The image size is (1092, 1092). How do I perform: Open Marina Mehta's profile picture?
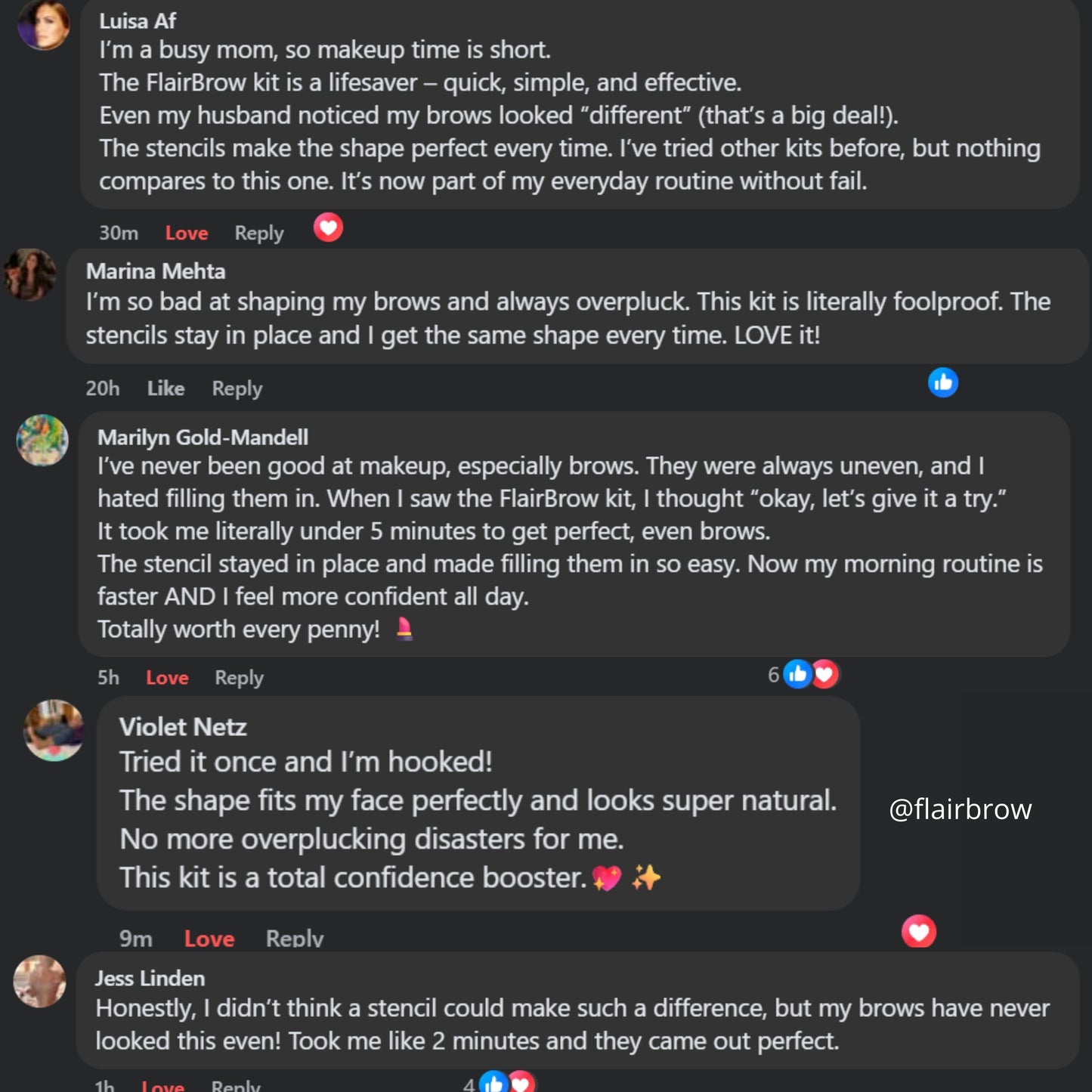(30, 275)
